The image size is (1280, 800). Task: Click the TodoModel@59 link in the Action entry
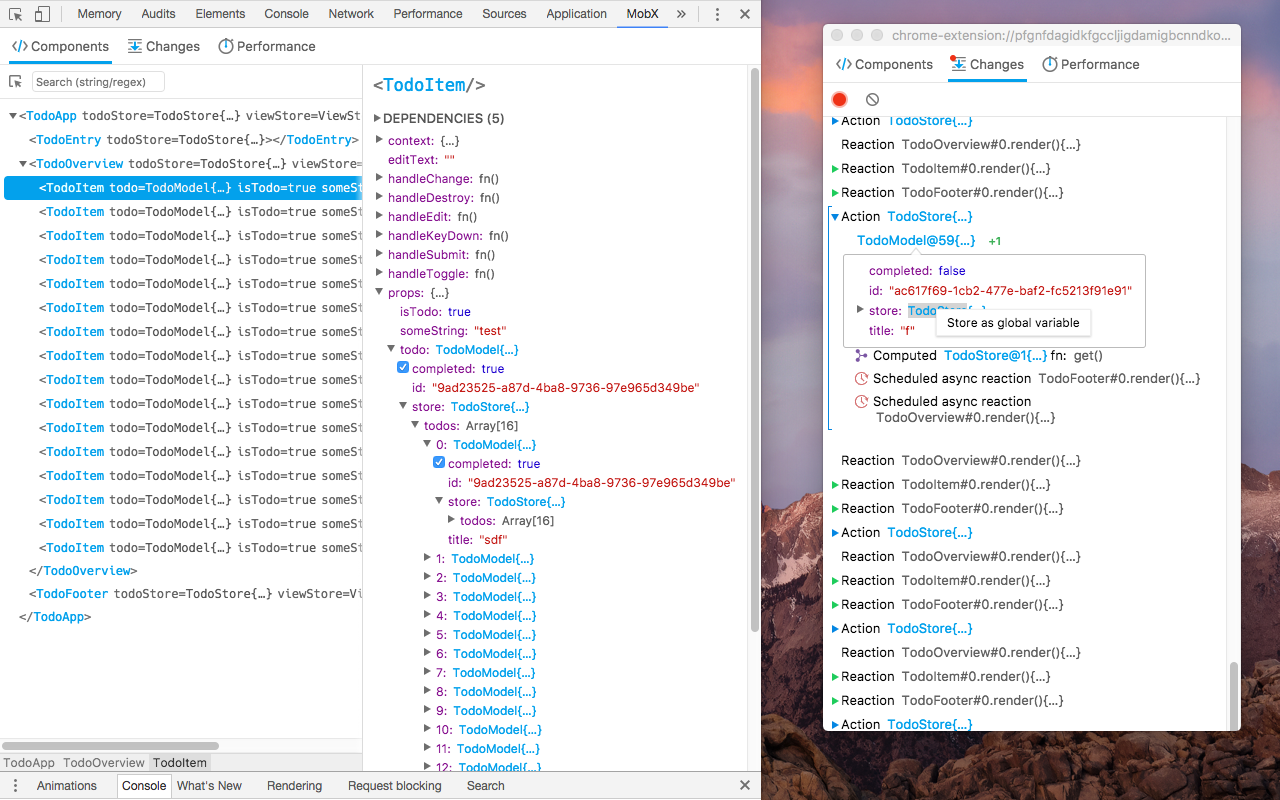pos(916,240)
